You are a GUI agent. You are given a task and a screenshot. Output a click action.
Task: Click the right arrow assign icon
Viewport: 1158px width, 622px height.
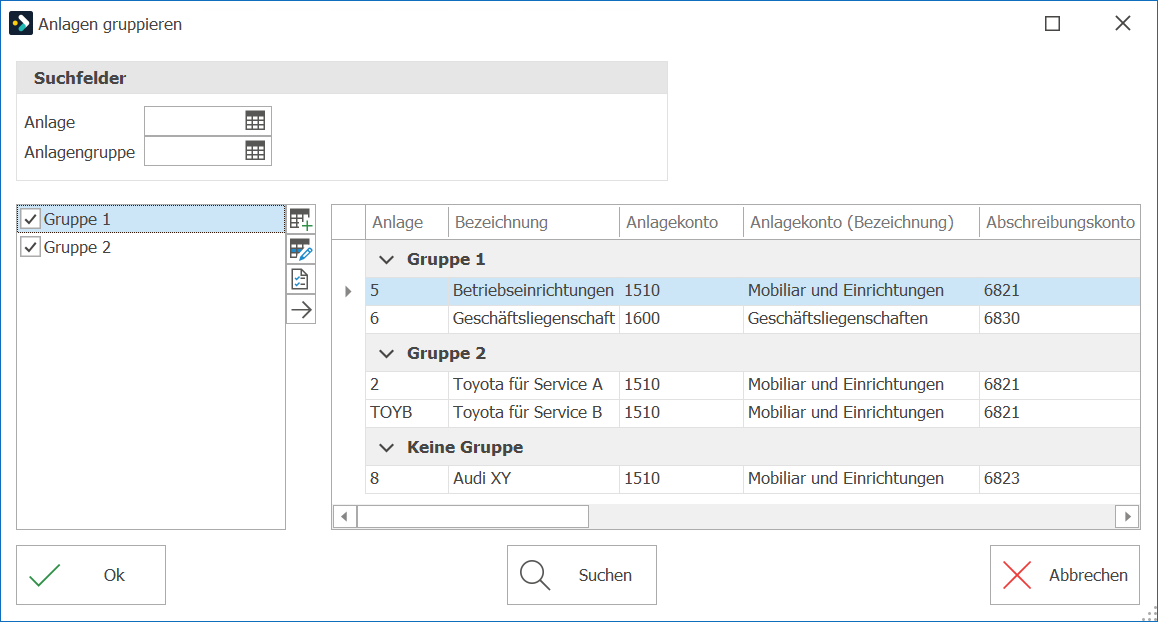(x=301, y=310)
